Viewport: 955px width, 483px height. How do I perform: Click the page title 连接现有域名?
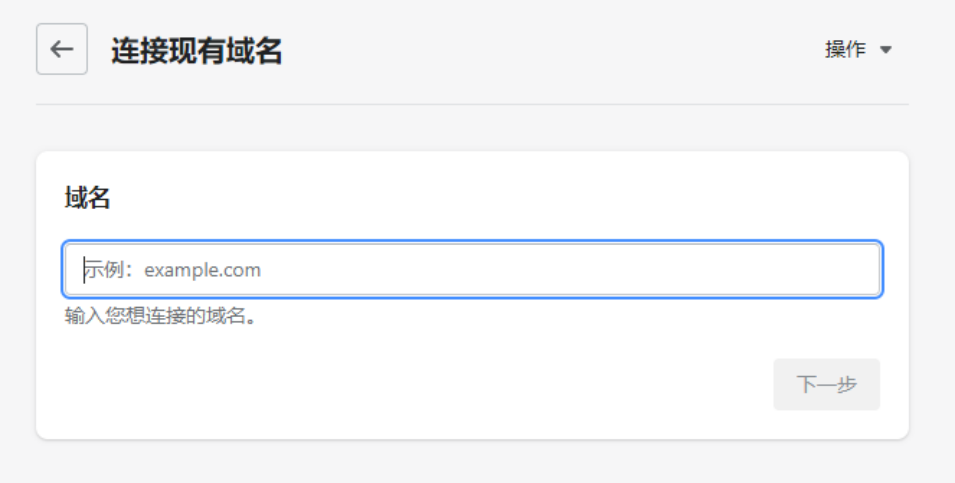(x=196, y=50)
